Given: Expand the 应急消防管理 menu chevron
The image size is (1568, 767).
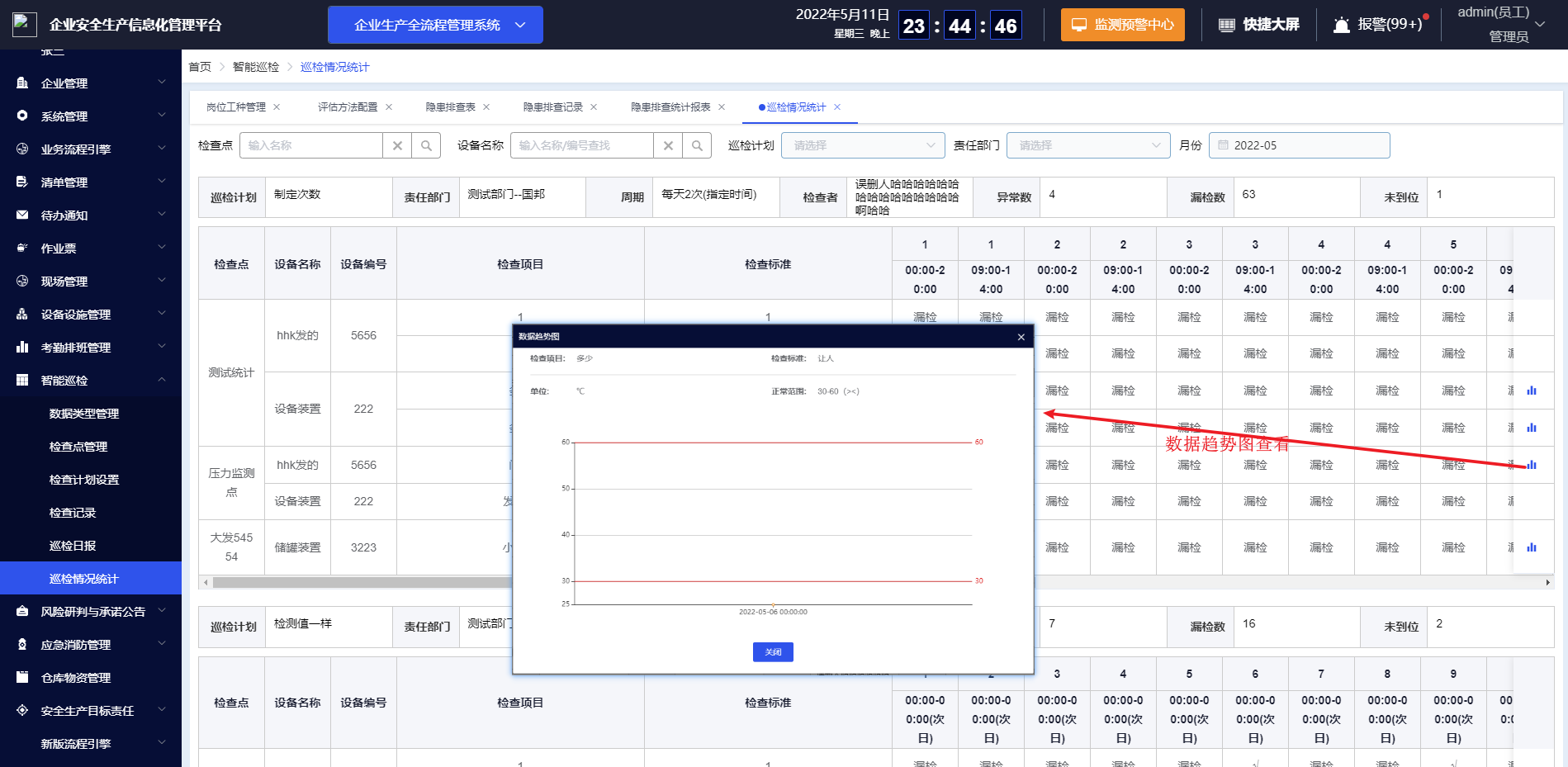Looking at the screenshot, I should point(162,644).
